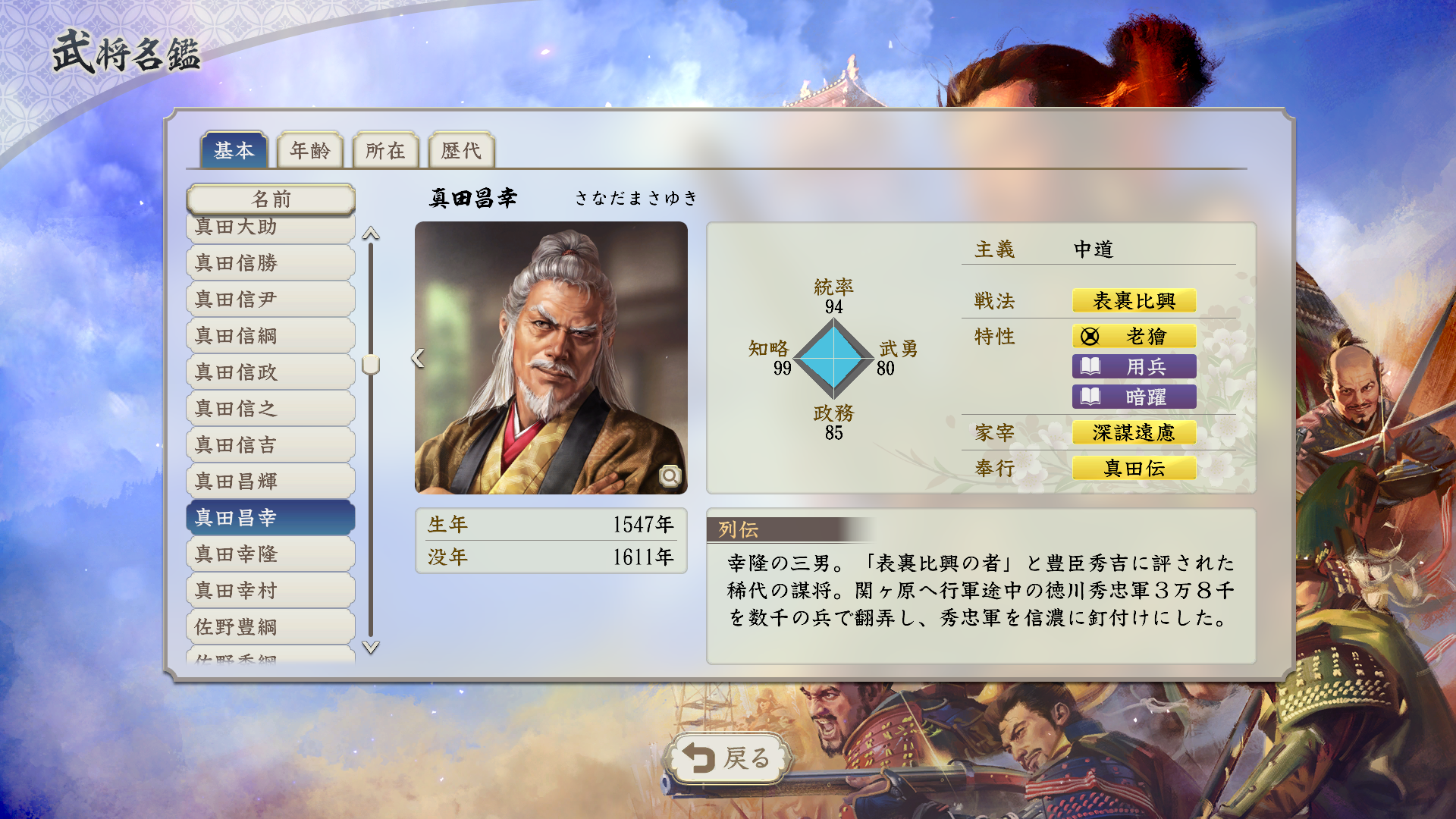The width and height of the screenshot is (1456, 819).
Task: Switch to the 年齢 tab
Action: [x=310, y=150]
